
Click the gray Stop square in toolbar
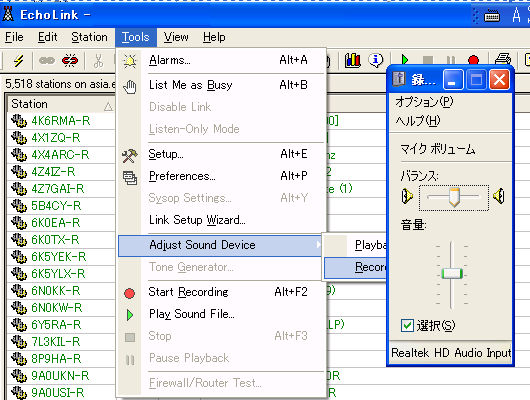pos(428,60)
